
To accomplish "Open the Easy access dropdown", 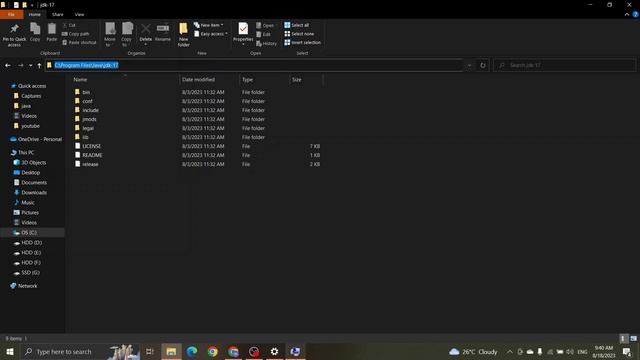I will point(211,34).
